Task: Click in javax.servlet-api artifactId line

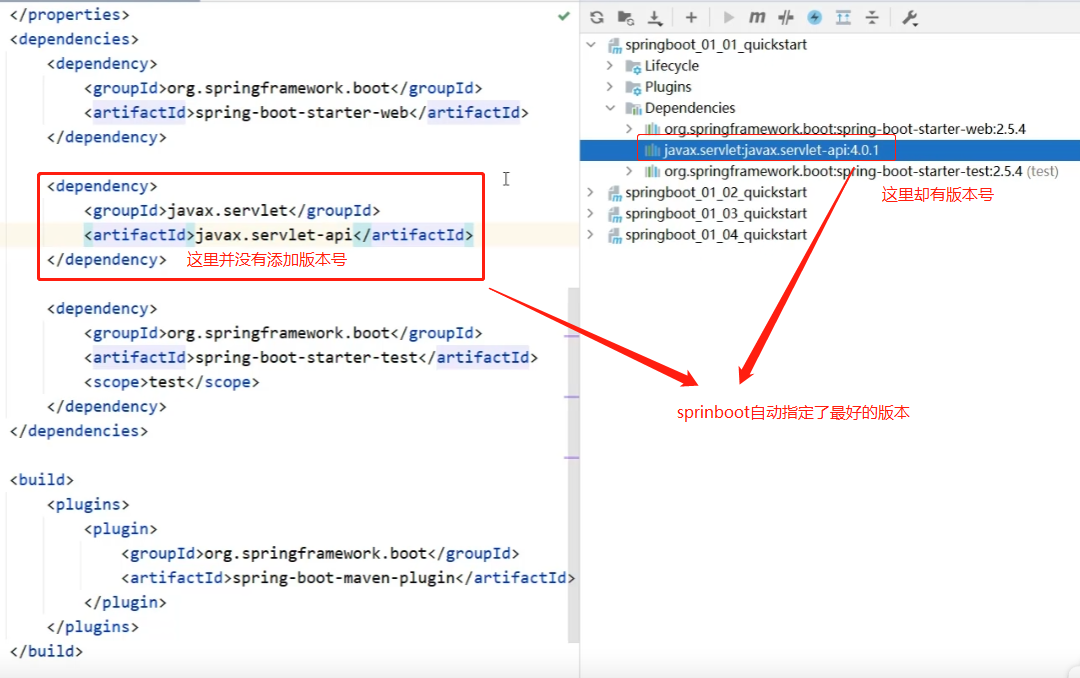Action: pos(279,235)
